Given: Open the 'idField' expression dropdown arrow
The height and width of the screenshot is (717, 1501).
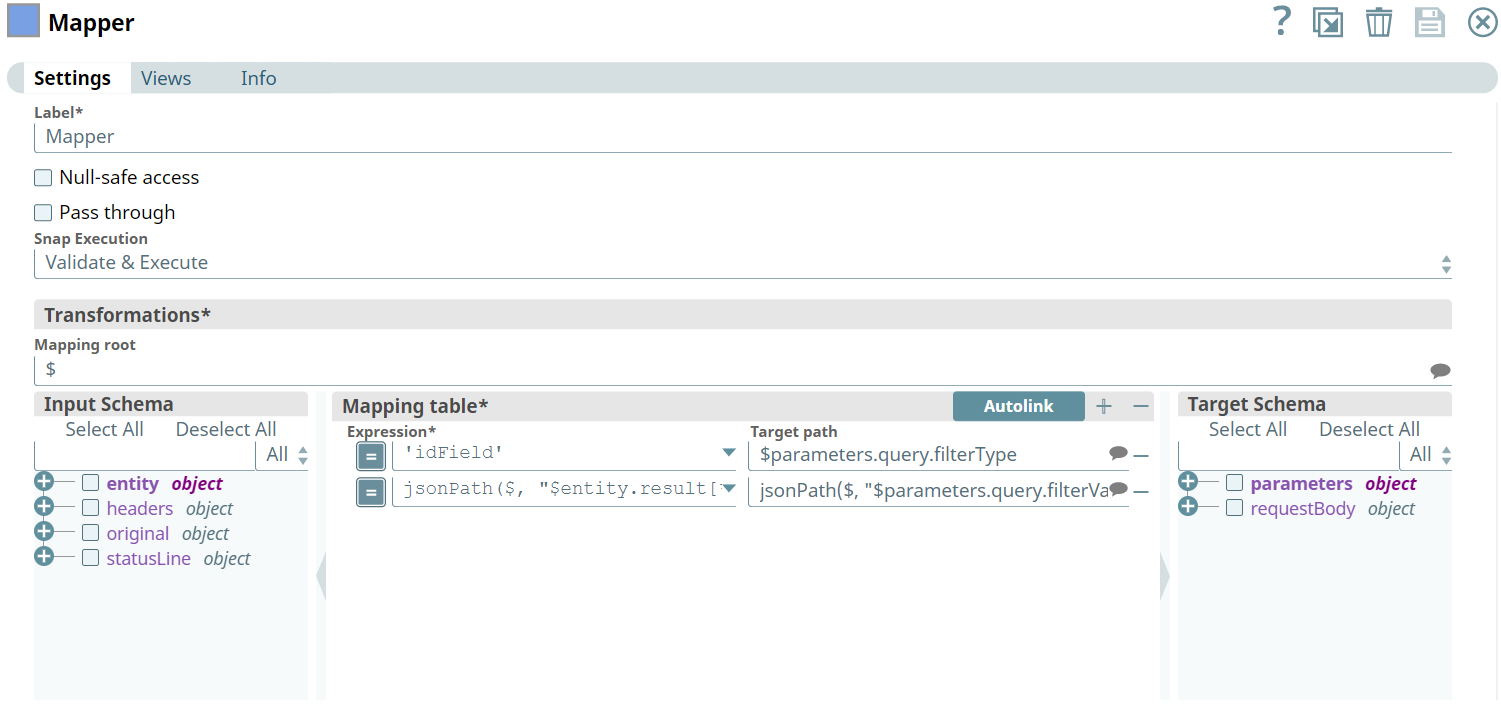Looking at the screenshot, I should click(x=729, y=454).
